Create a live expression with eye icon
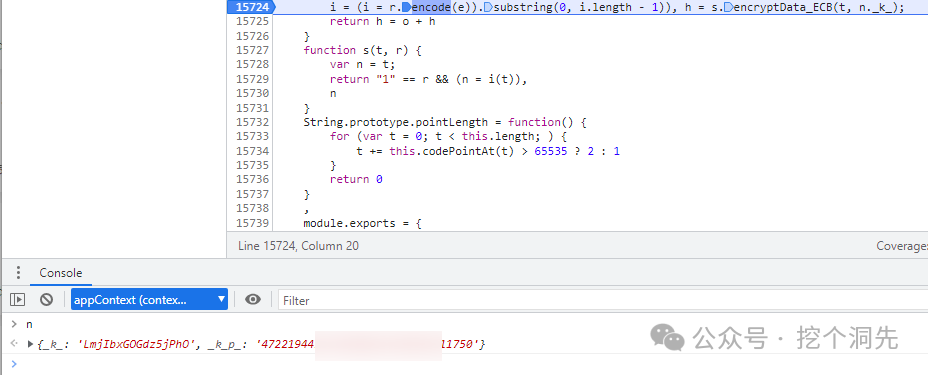Screen dimensions: 928x375 (253, 300)
